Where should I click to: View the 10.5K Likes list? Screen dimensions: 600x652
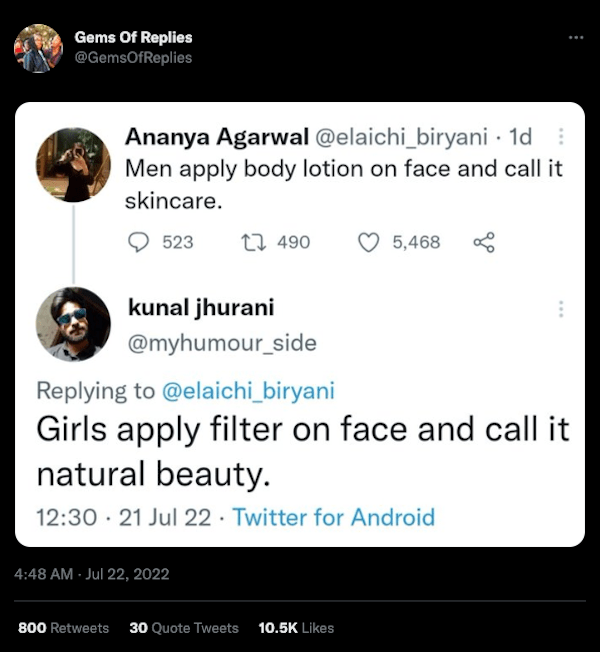pyautogui.click(x=296, y=628)
